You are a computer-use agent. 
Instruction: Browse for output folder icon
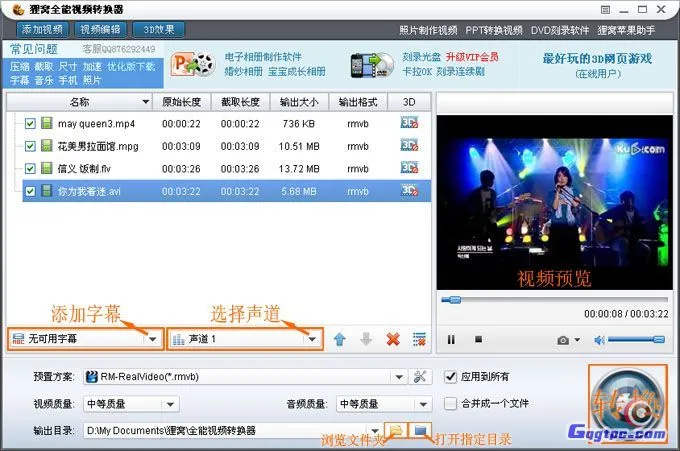click(396, 430)
